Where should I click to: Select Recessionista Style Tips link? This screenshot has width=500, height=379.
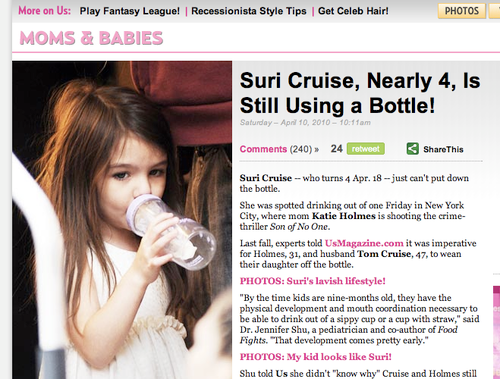coord(249,11)
